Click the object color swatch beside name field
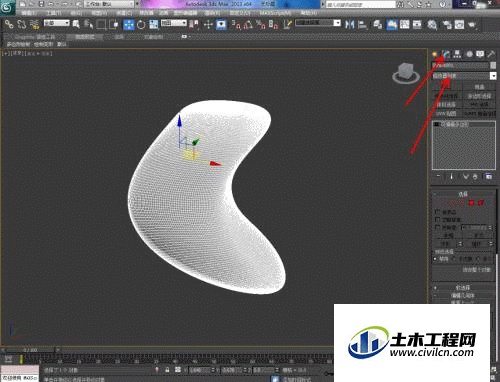The height and width of the screenshot is (382, 500). (x=493, y=65)
